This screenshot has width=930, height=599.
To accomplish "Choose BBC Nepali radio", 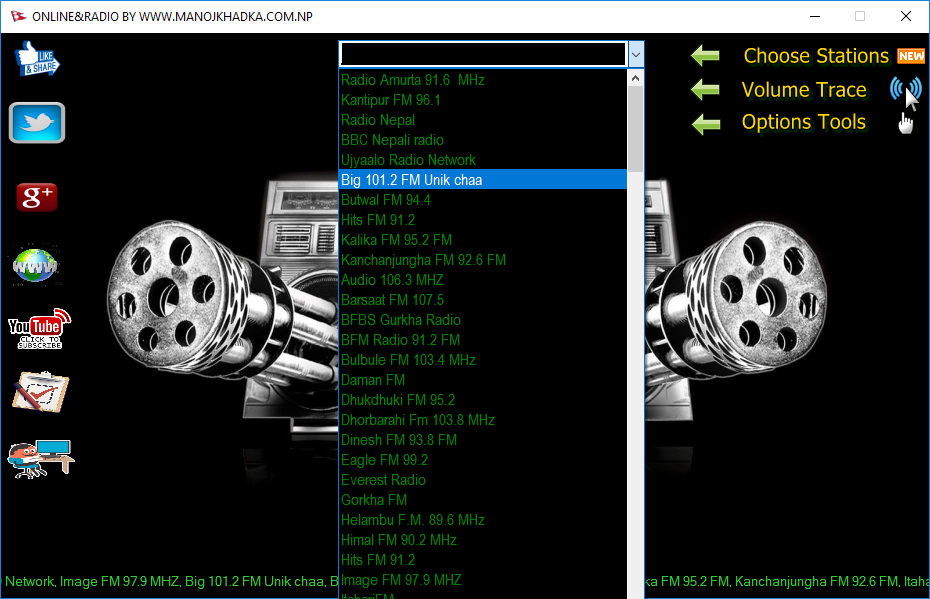I will pyautogui.click(x=483, y=140).
